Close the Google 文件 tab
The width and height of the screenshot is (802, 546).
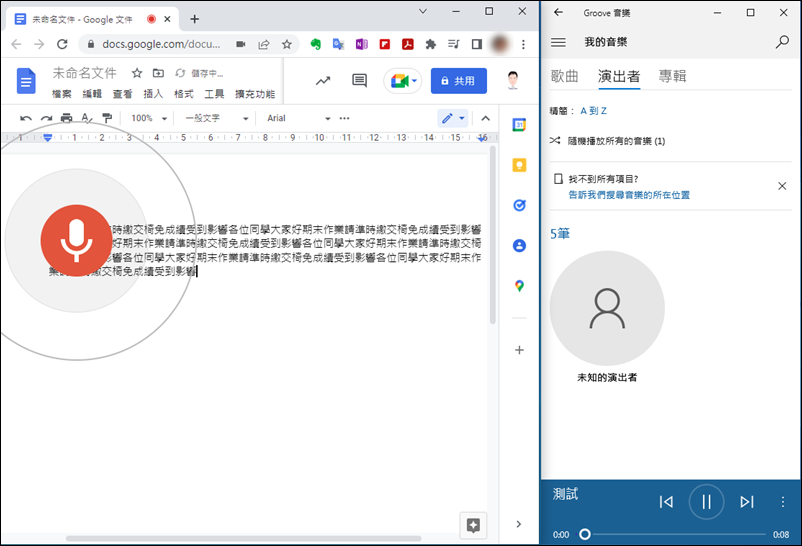point(167,19)
